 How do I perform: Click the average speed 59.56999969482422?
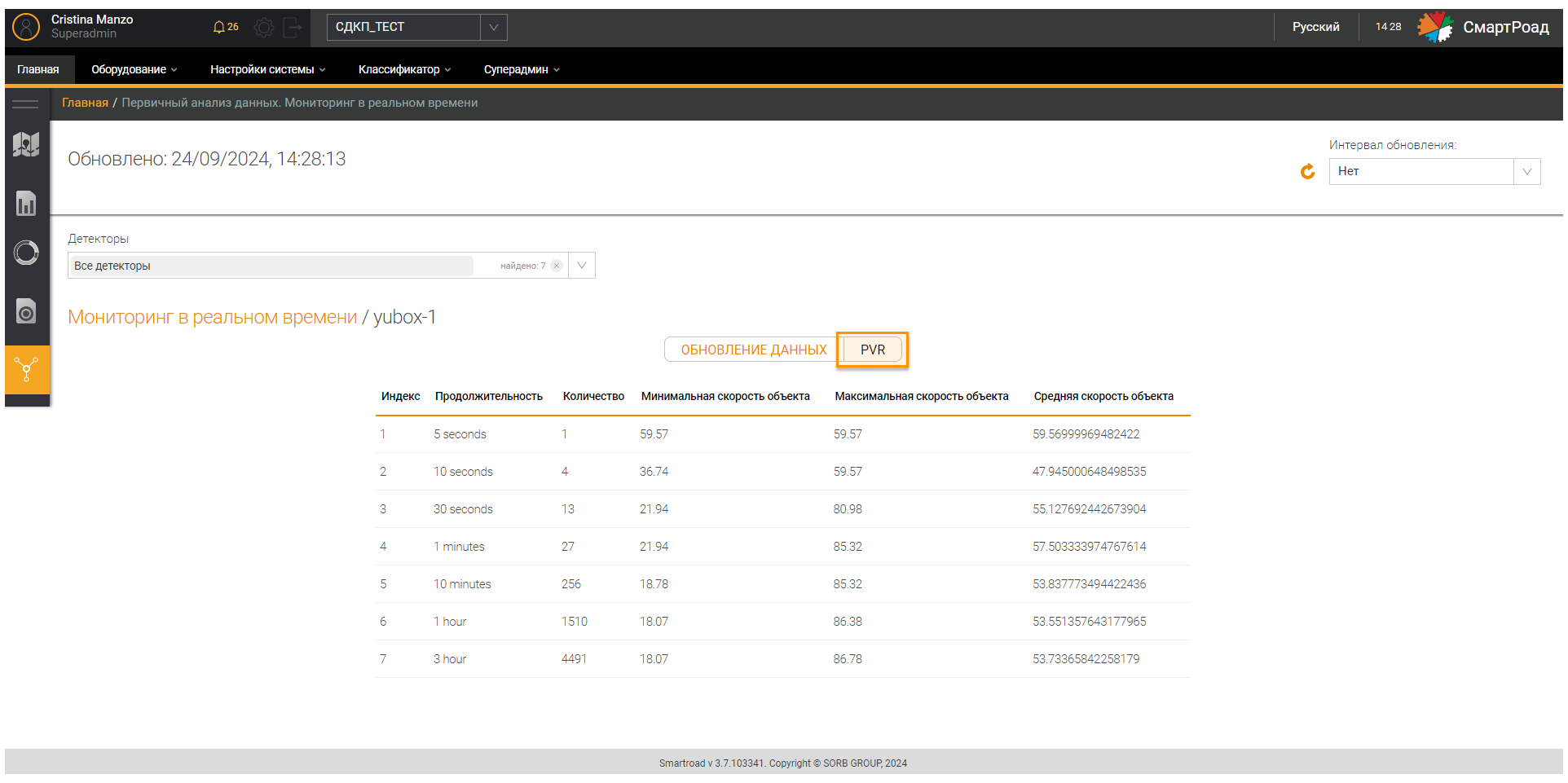tap(1086, 434)
